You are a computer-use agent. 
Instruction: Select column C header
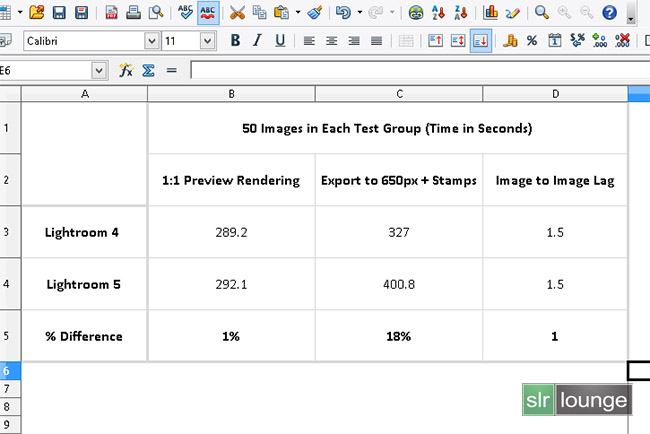pos(399,94)
